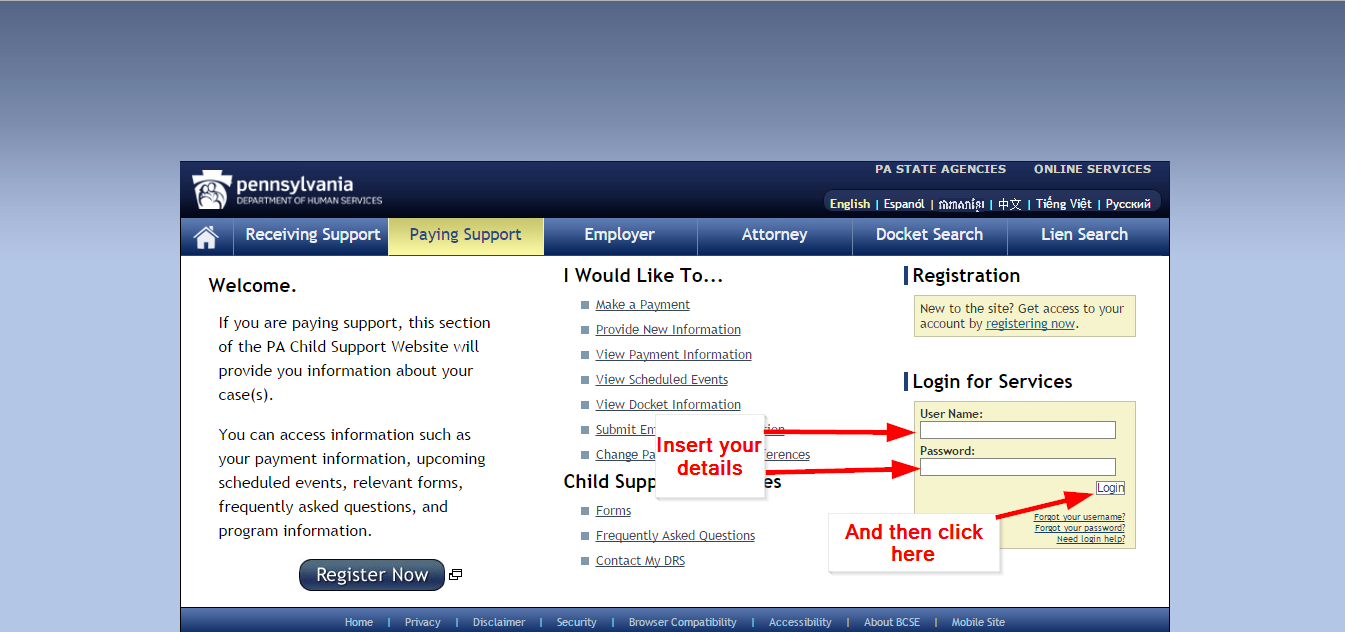Open footer Security link
1345x632 pixels.
[577, 622]
